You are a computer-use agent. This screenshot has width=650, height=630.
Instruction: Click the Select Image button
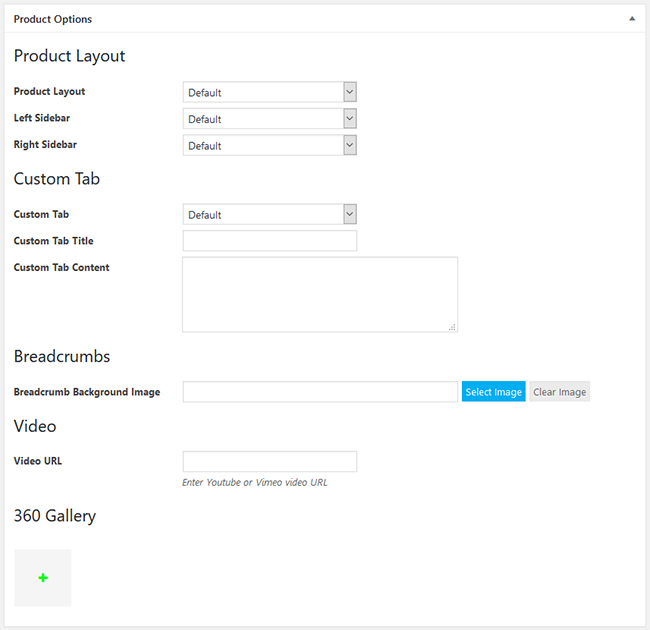[493, 392]
